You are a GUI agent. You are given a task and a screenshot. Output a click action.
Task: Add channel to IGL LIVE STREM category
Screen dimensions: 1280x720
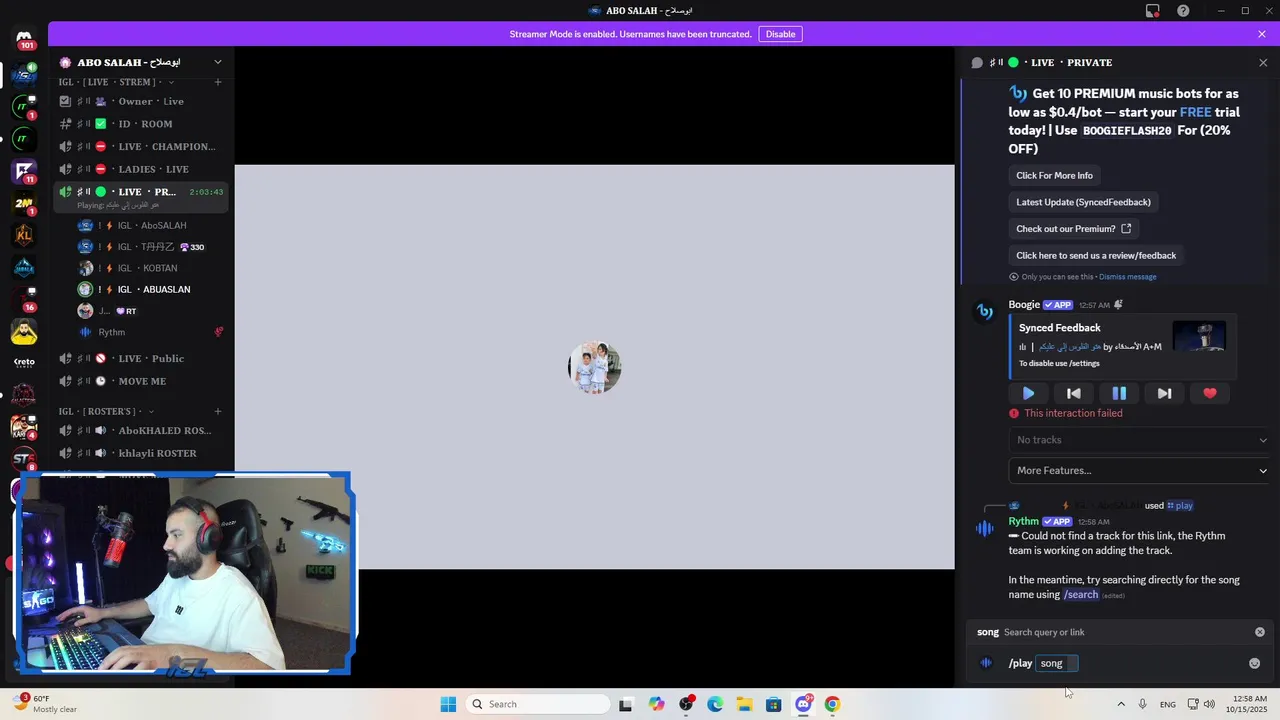tap(218, 82)
